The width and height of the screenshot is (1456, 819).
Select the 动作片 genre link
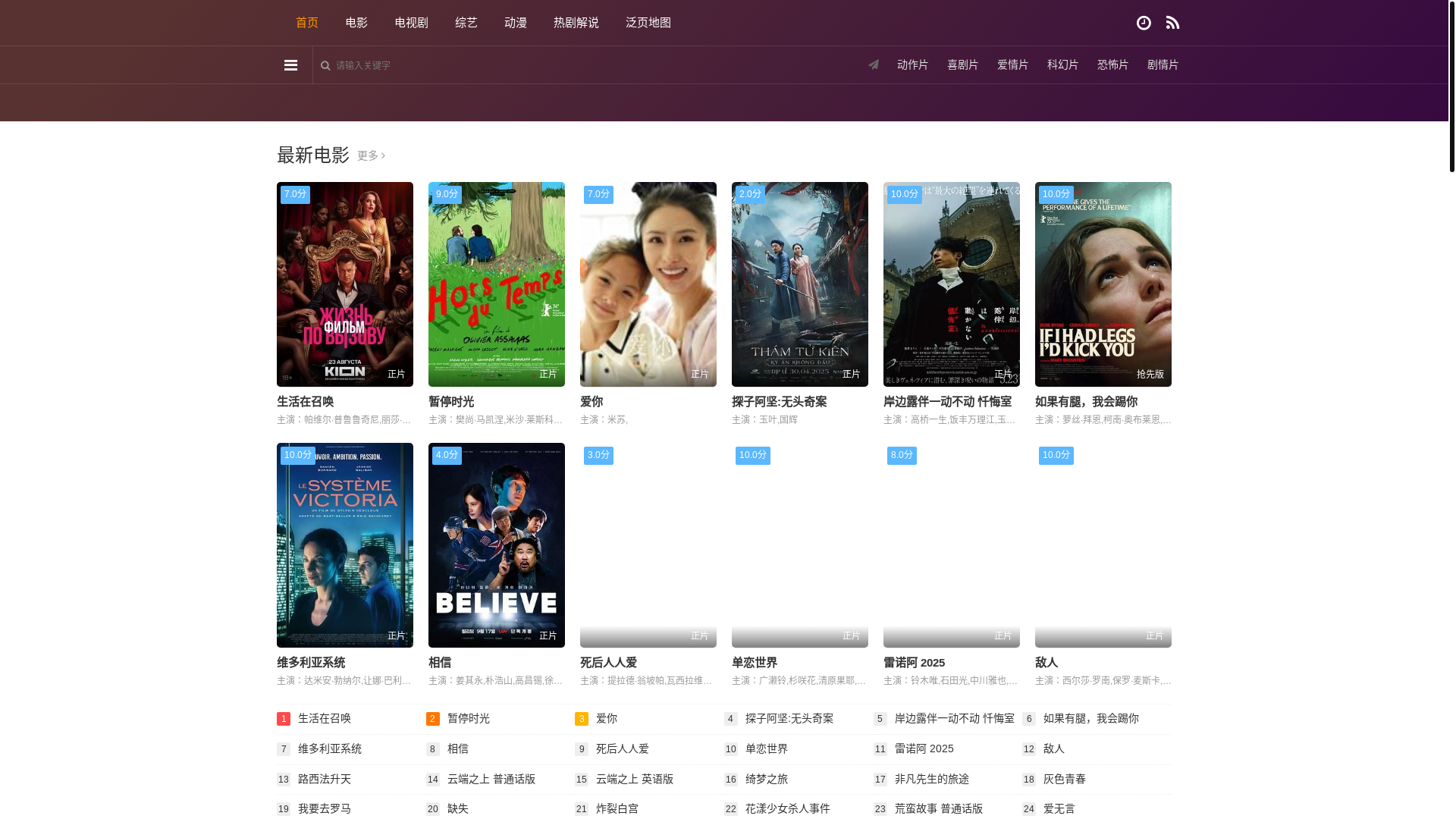click(912, 64)
